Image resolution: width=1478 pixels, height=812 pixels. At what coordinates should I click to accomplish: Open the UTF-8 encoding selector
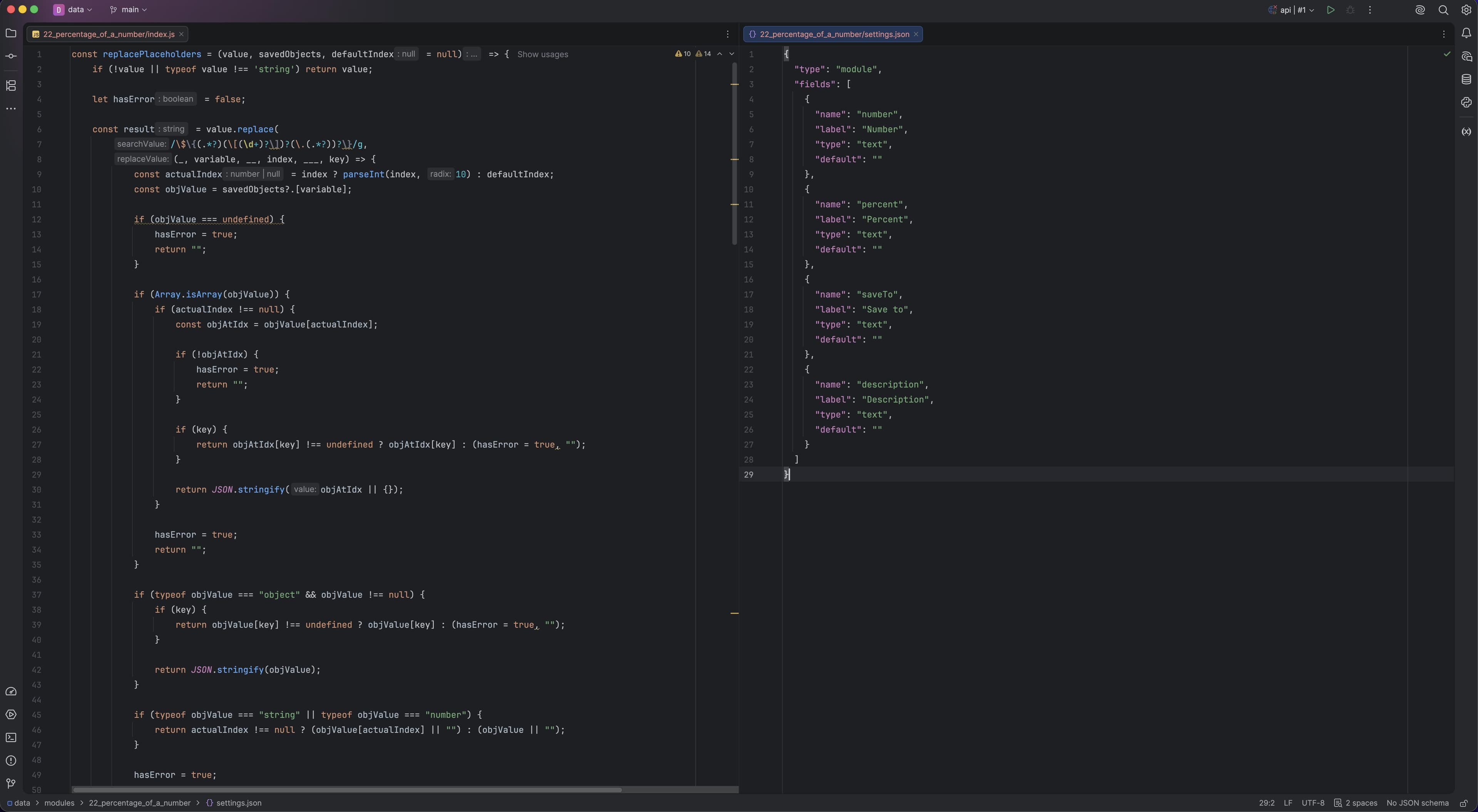(x=1313, y=803)
